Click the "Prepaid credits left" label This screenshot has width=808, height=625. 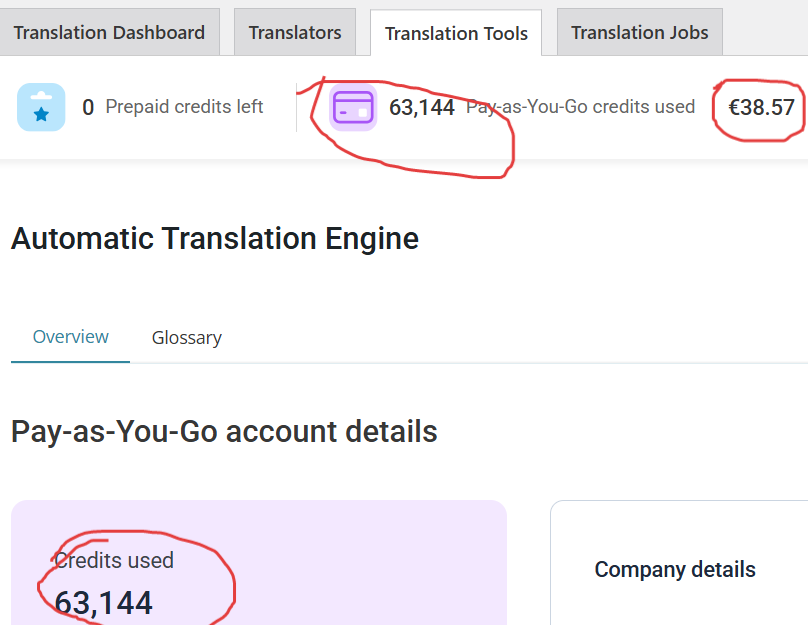[x=184, y=106]
